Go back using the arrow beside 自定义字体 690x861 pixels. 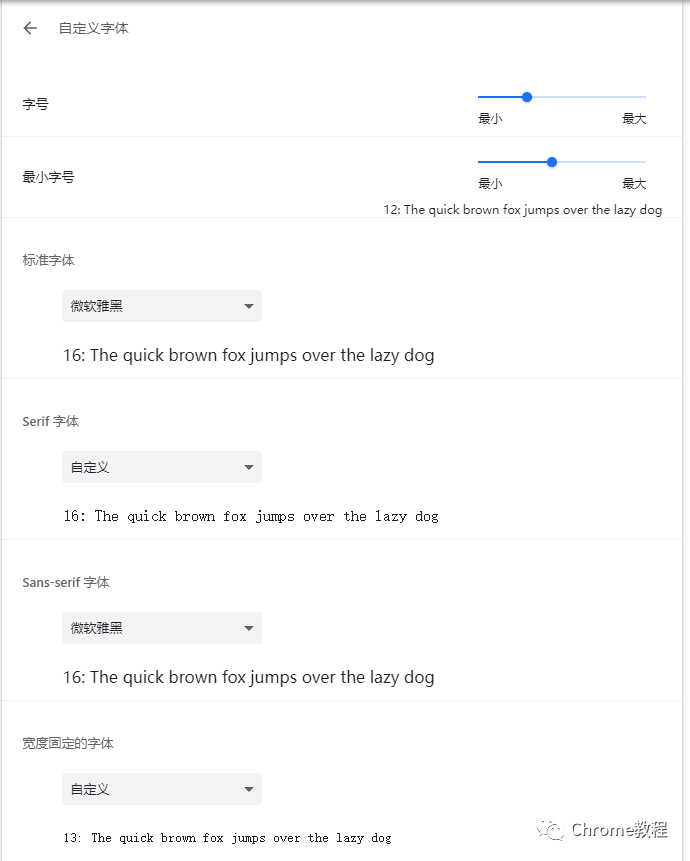tap(30, 28)
